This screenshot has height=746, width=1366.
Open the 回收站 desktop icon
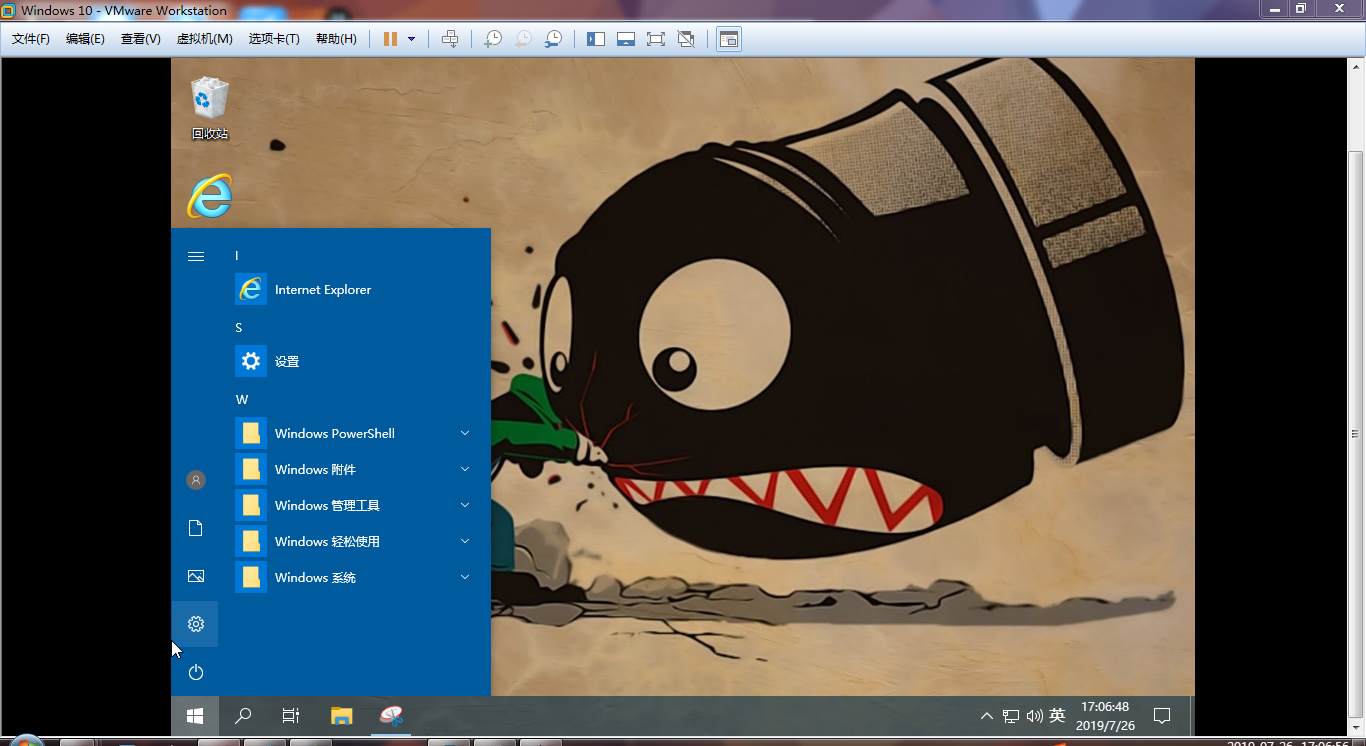(210, 108)
